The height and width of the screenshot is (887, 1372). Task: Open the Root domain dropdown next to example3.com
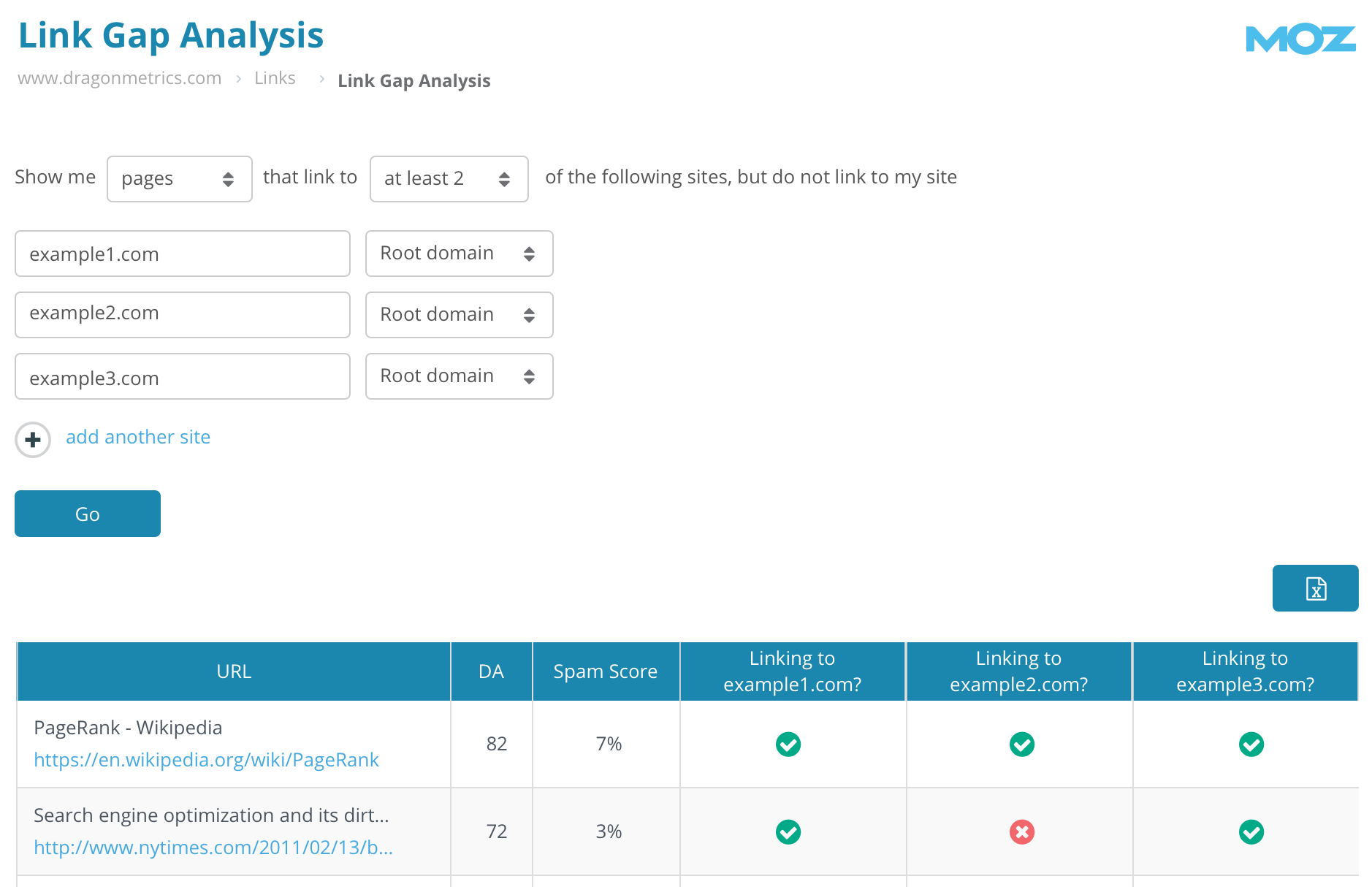point(459,376)
